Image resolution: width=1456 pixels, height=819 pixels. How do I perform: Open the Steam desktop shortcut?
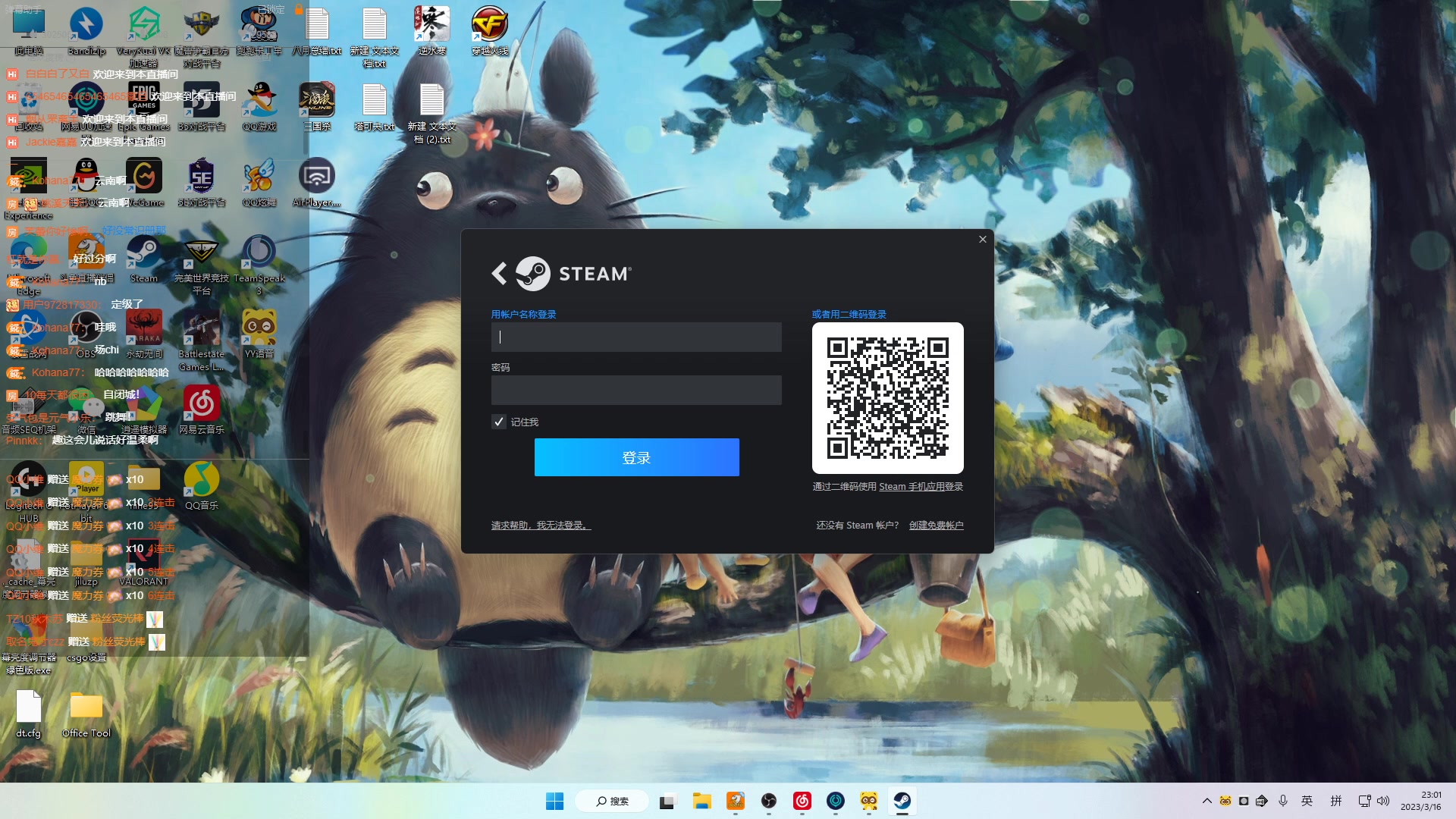[x=143, y=259]
